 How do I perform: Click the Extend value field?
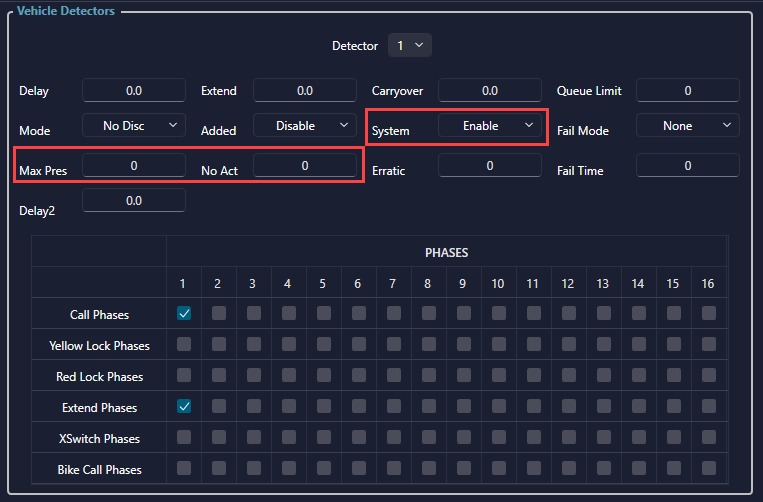pos(305,91)
